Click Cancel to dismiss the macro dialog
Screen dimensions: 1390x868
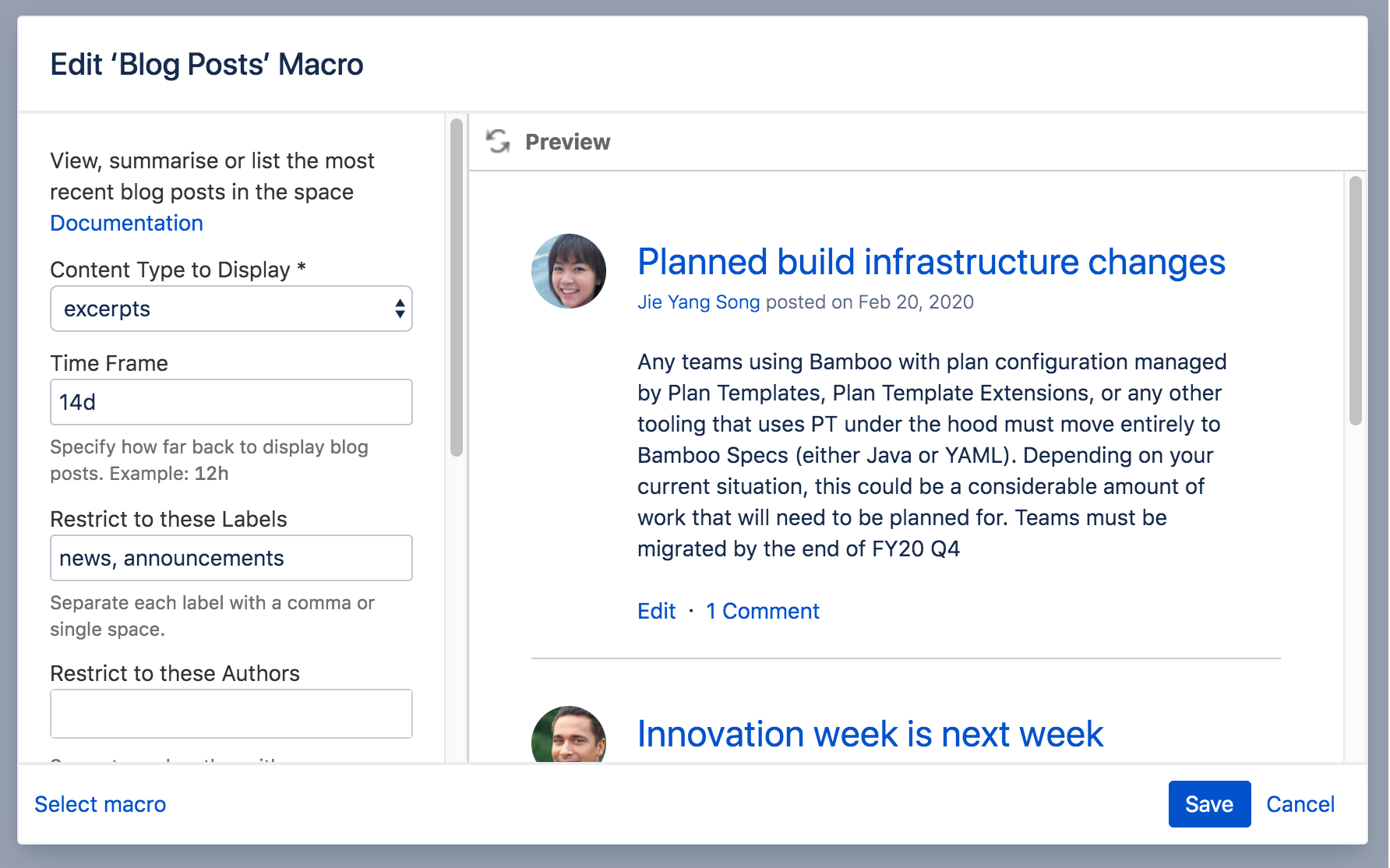tap(1300, 804)
